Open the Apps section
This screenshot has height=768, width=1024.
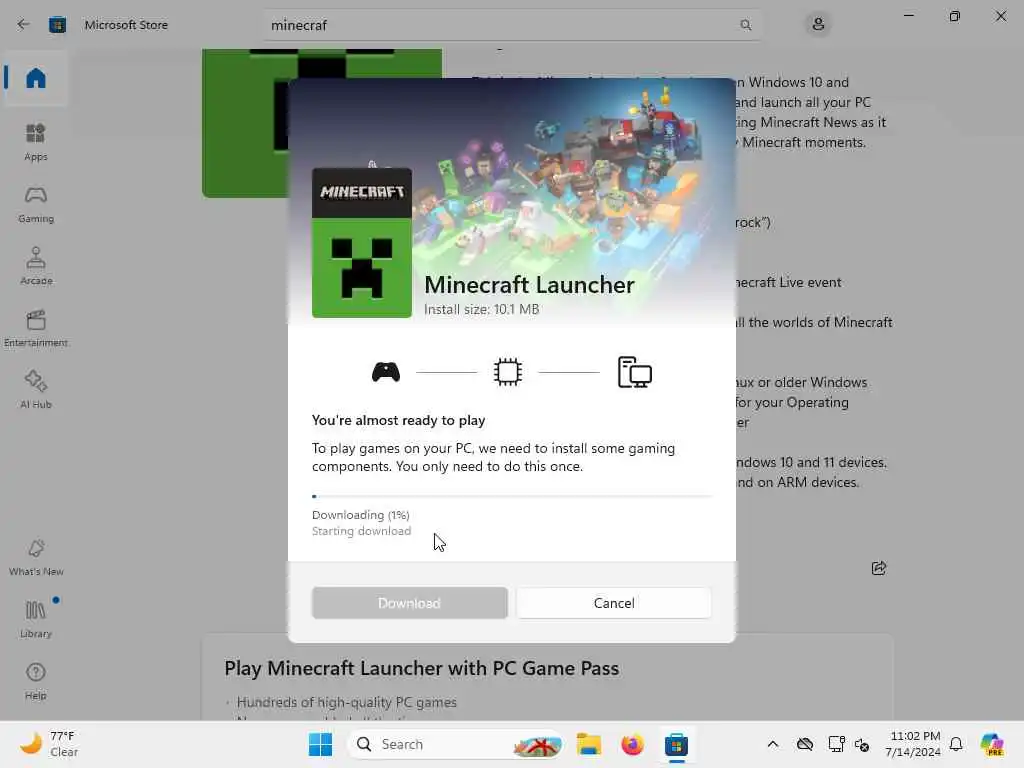pyautogui.click(x=36, y=142)
